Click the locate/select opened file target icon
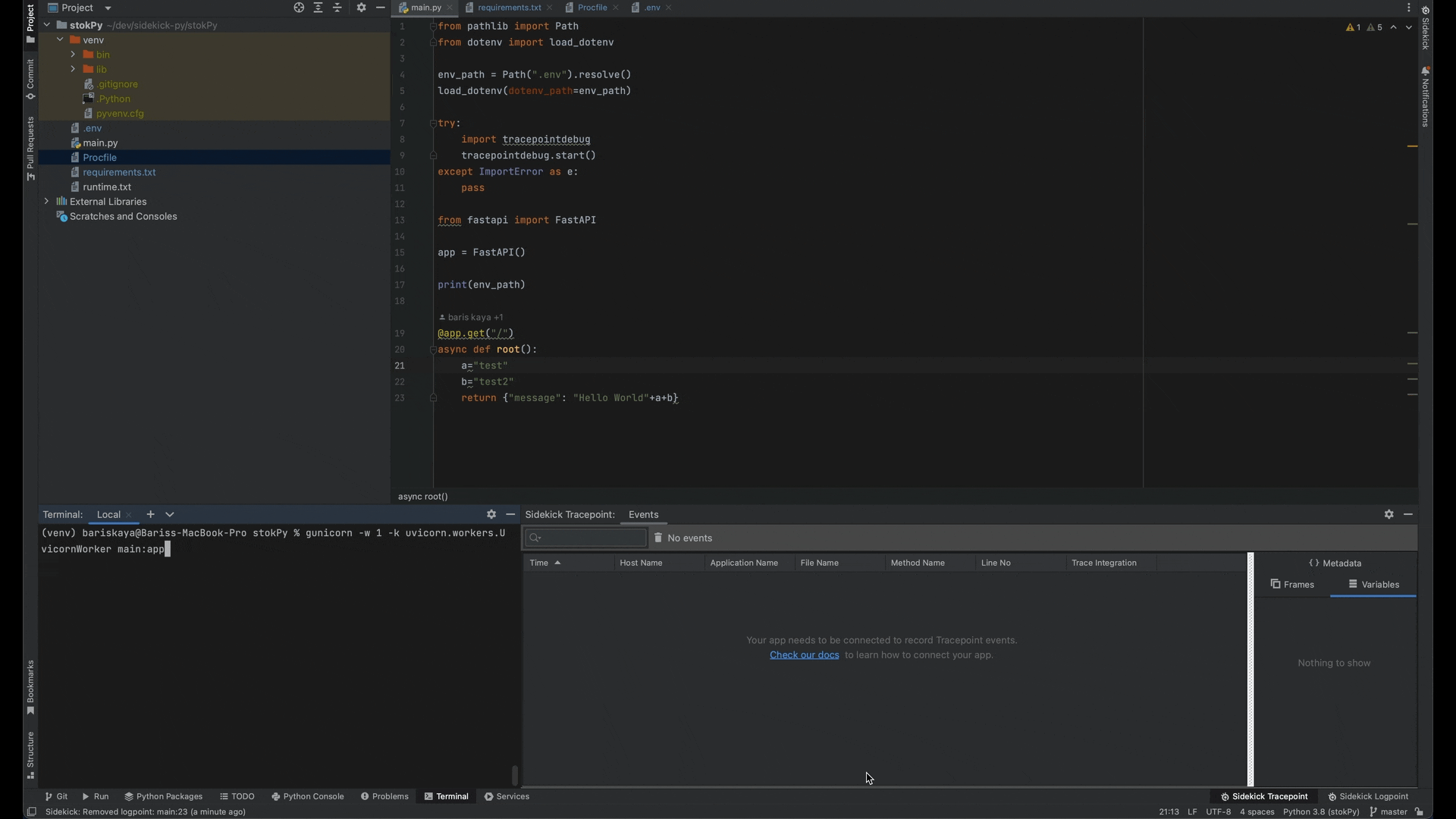 pos(299,8)
